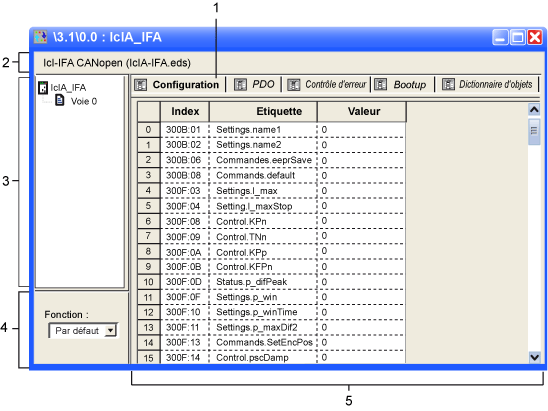Click the Dictionnaire d'objets tab icon
This screenshot has height=411, width=548.
[x=448, y=85]
